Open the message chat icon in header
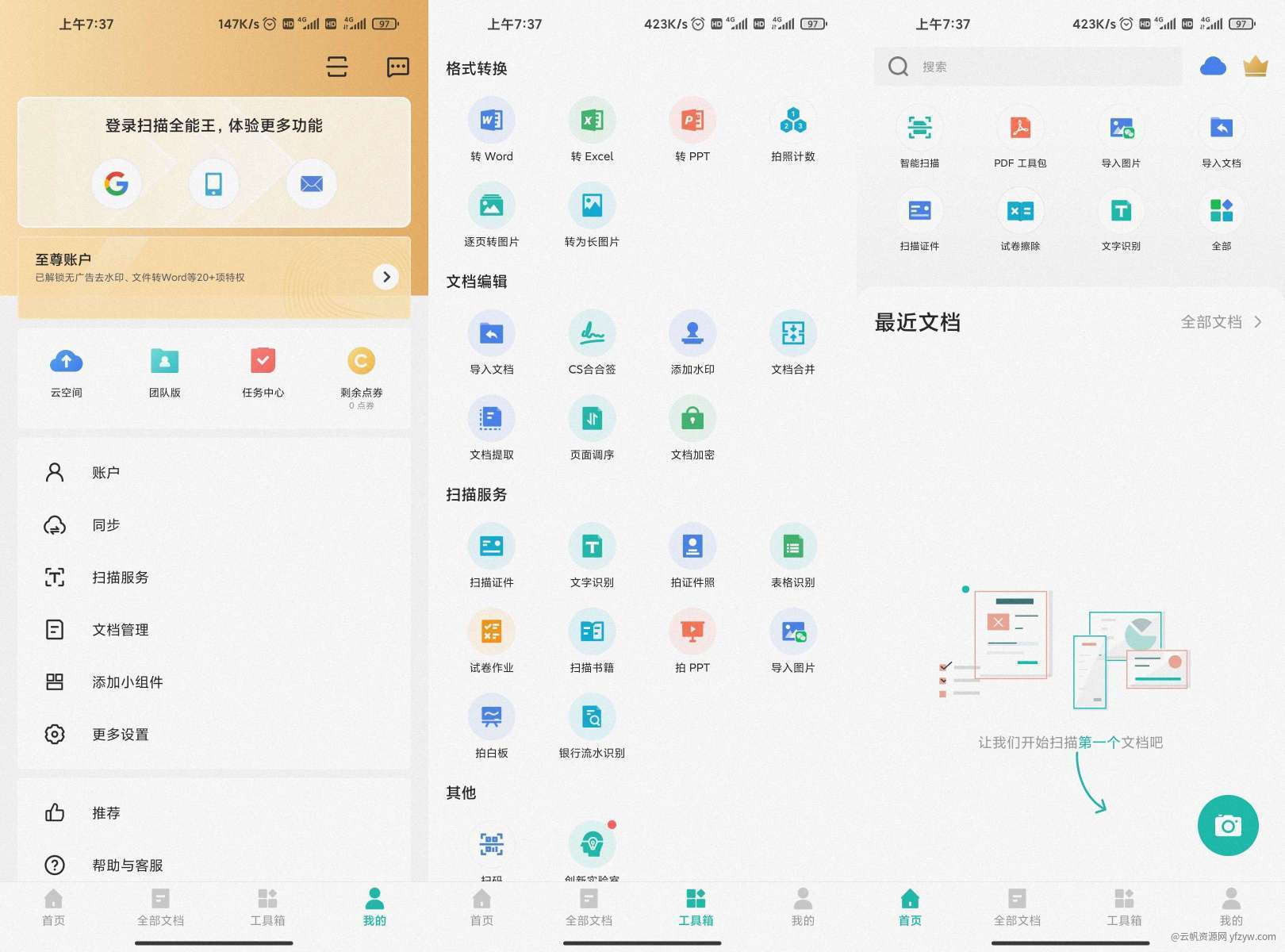The image size is (1285, 952). pyautogui.click(x=398, y=67)
